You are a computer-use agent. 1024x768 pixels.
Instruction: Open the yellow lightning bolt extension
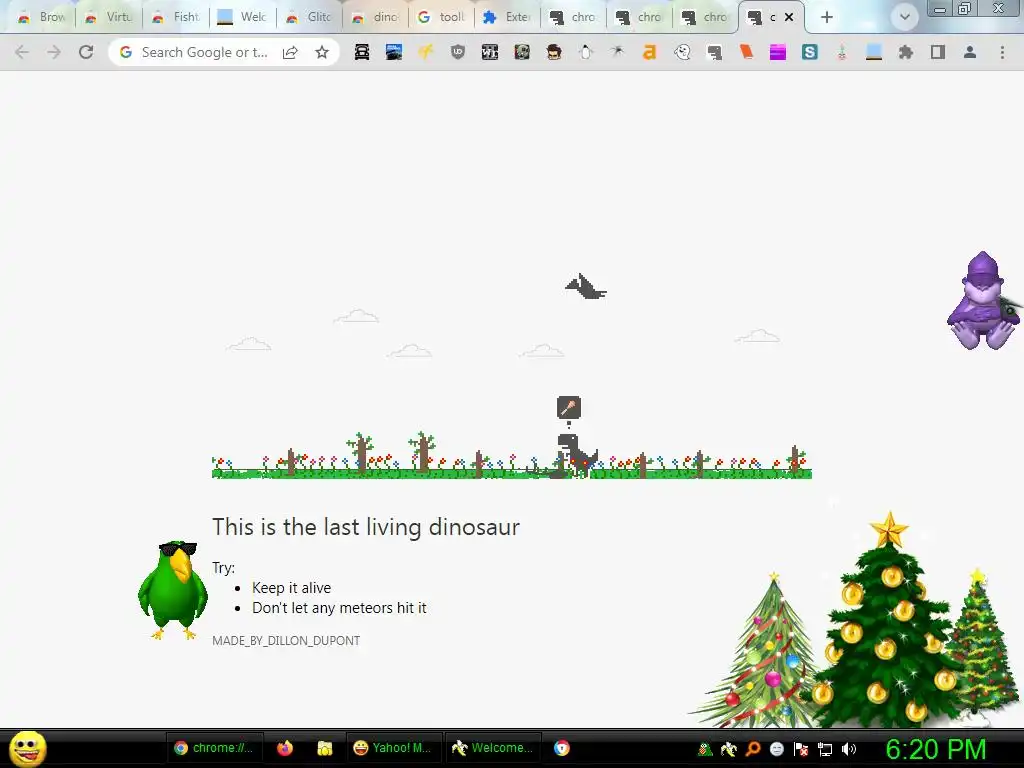[x=426, y=52]
